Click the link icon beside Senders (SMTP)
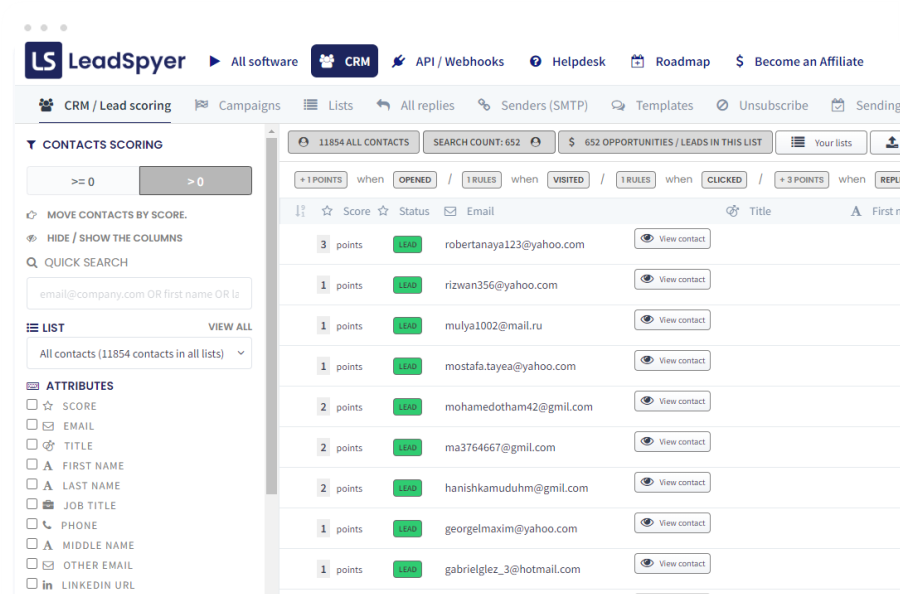Viewport: 900px width, 594px height. pos(484,105)
